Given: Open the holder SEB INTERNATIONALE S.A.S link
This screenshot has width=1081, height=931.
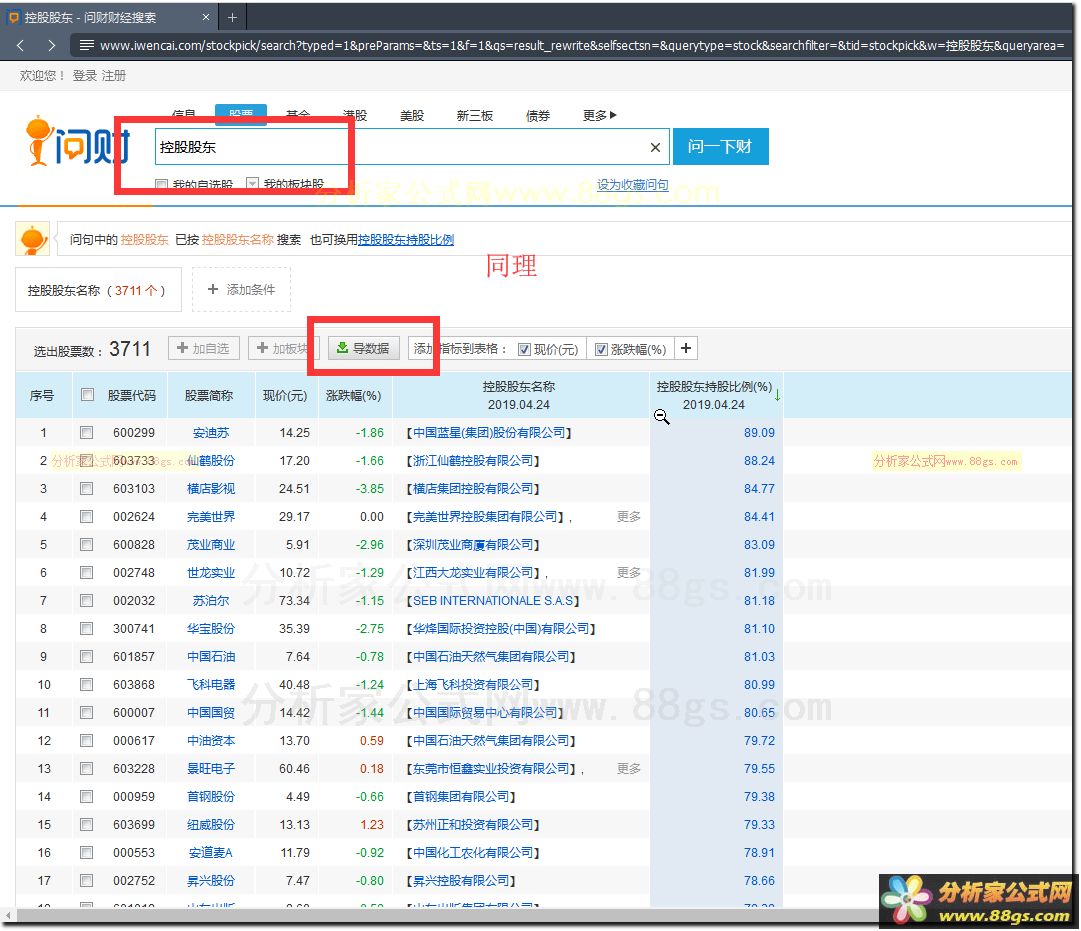Looking at the screenshot, I should click(x=493, y=601).
